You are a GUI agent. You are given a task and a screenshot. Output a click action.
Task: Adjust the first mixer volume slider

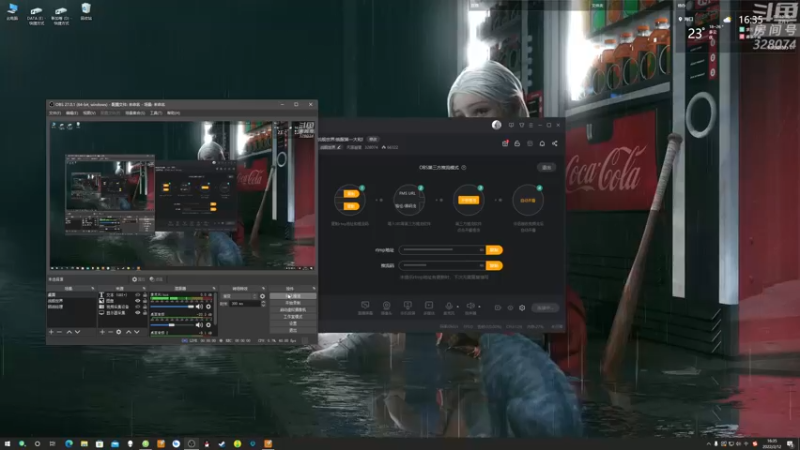(x=172, y=307)
